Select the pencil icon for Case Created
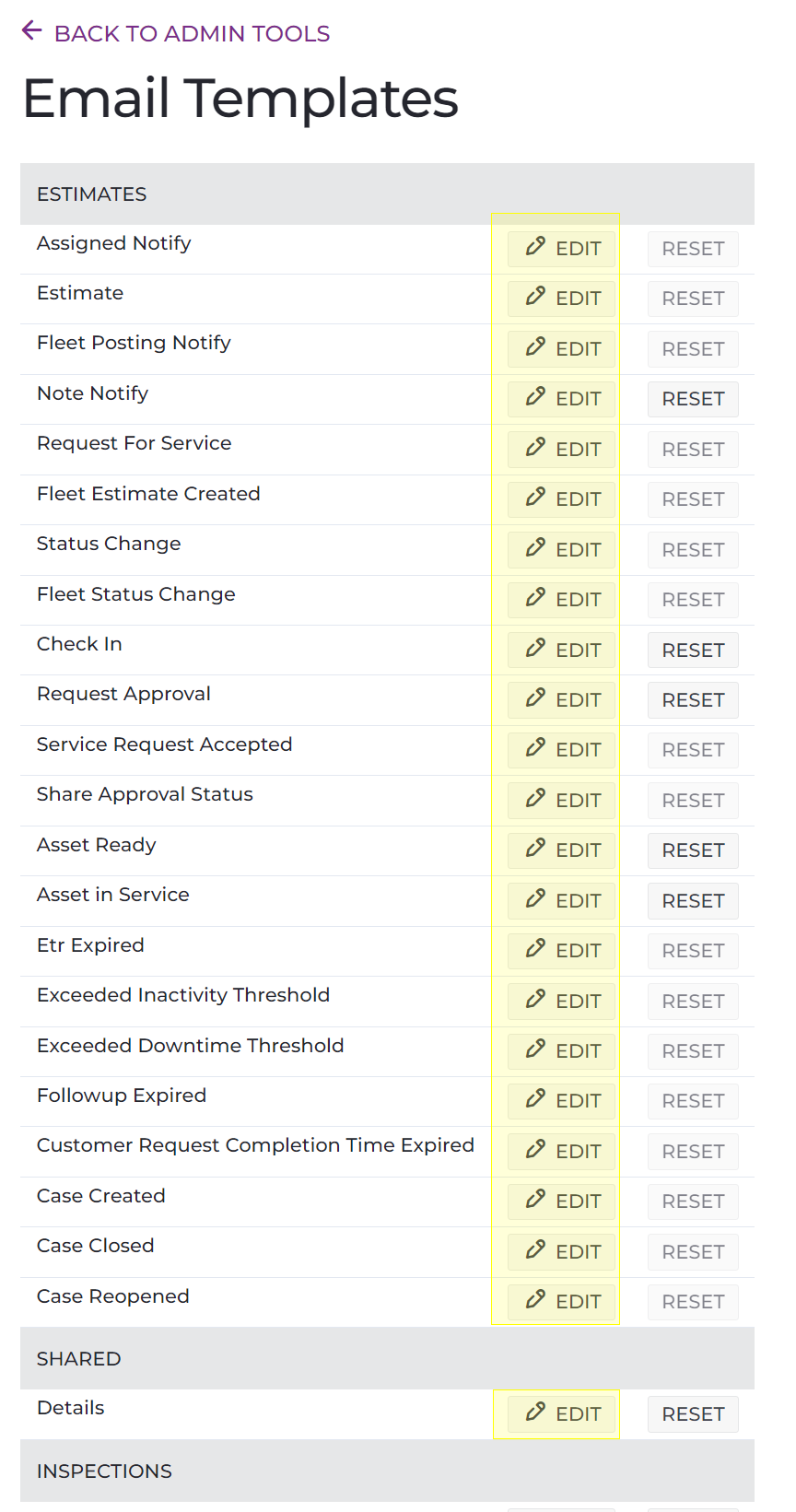This screenshot has height=1512, width=796. pyautogui.click(x=535, y=1201)
